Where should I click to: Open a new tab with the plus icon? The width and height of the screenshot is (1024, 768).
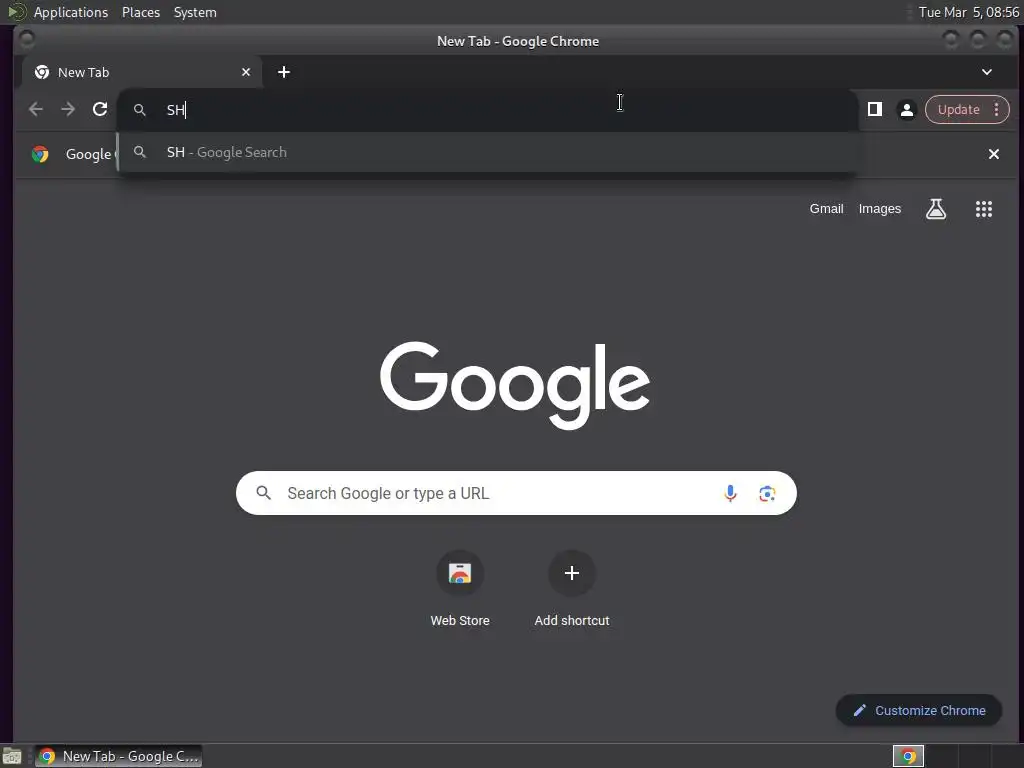[x=283, y=72]
